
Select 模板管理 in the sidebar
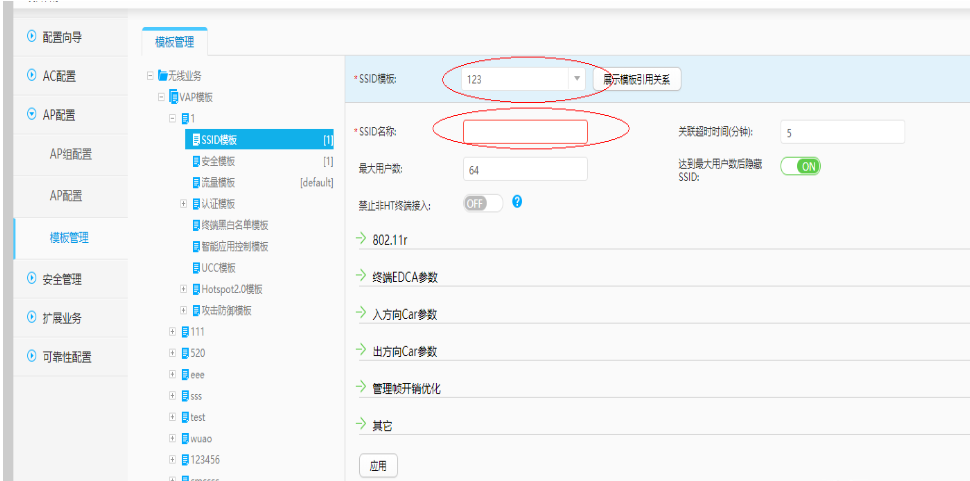[69, 237]
